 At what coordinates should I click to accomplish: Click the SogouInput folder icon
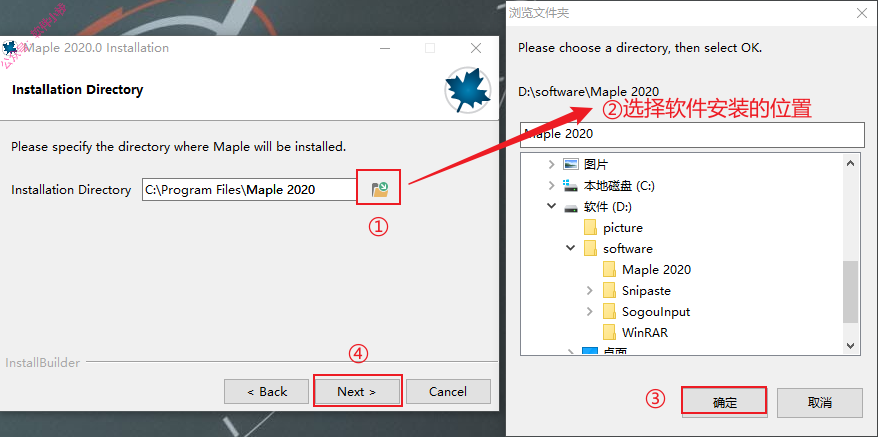pyautogui.click(x=609, y=312)
